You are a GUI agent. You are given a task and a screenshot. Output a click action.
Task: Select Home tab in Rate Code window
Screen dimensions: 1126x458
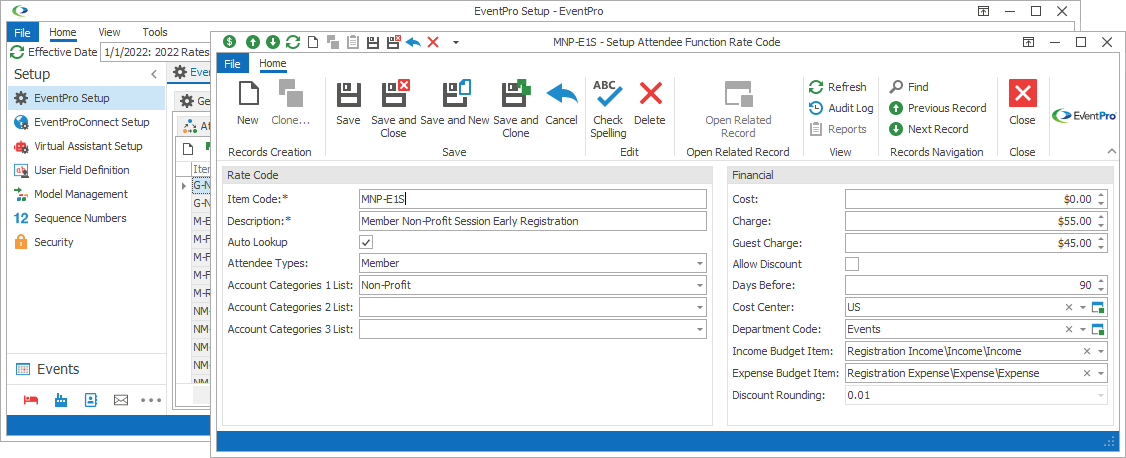(x=273, y=63)
